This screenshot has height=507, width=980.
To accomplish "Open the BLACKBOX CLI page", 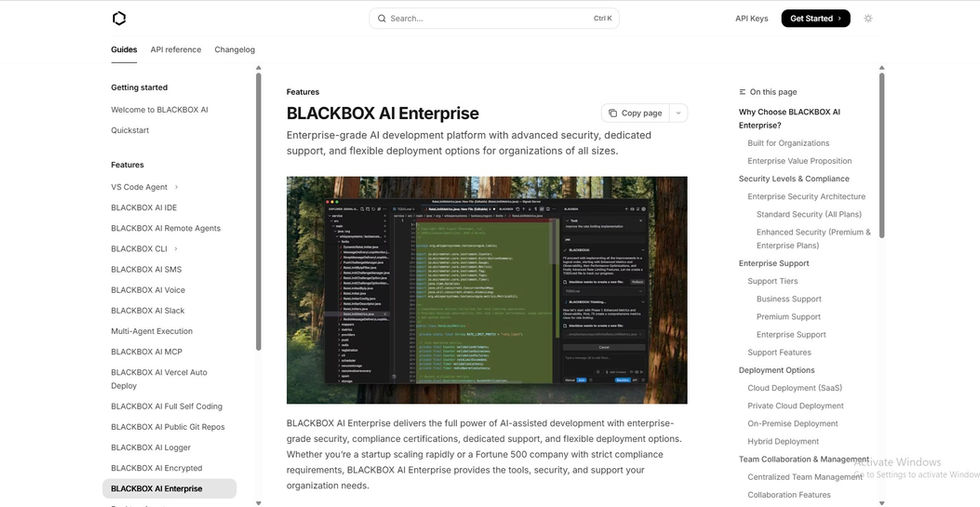I will pyautogui.click(x=139, y=249).
